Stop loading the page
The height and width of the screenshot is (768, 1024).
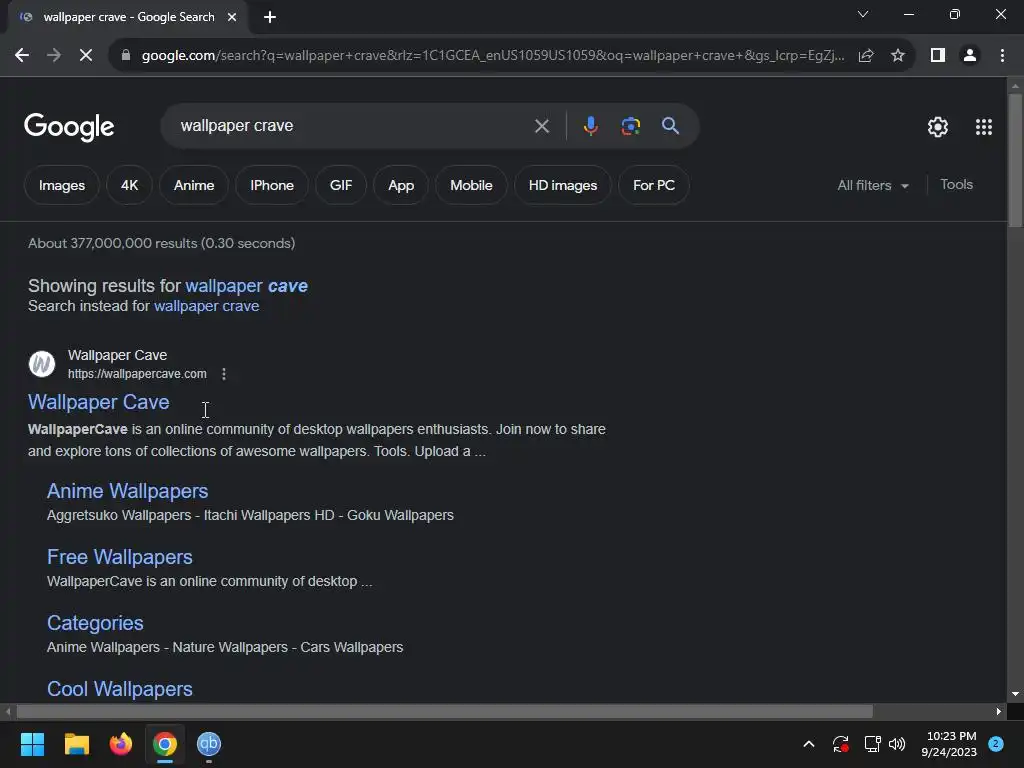[86, 56]
